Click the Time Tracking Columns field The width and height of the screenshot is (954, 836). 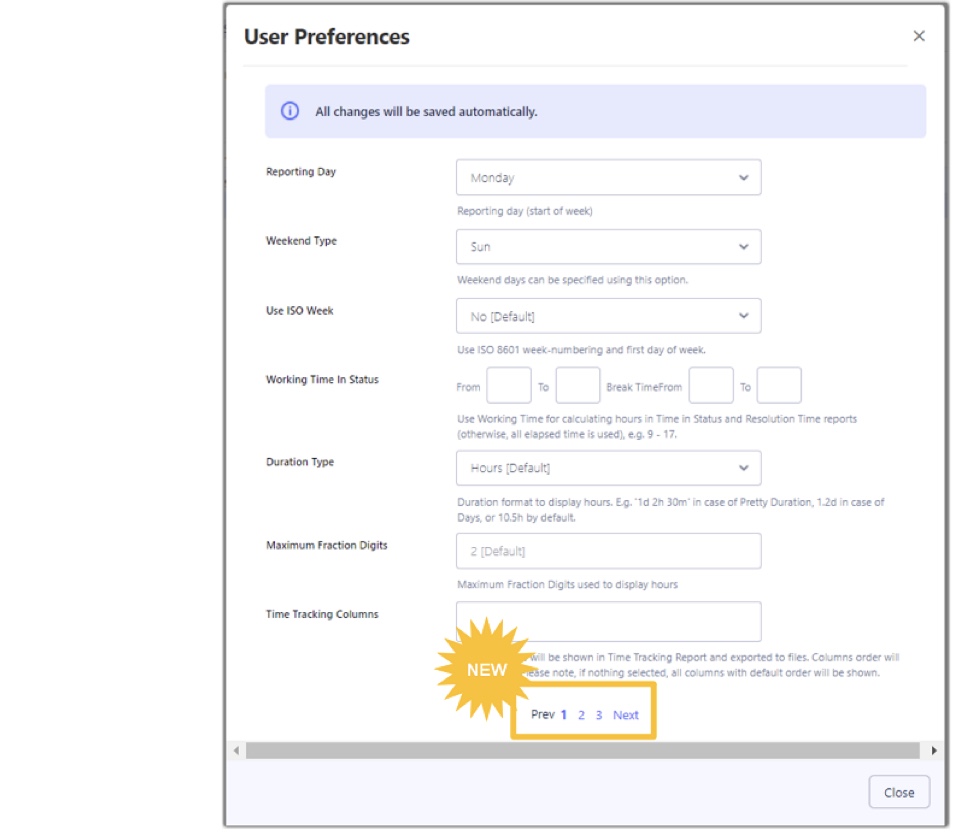tap(608, 621)
